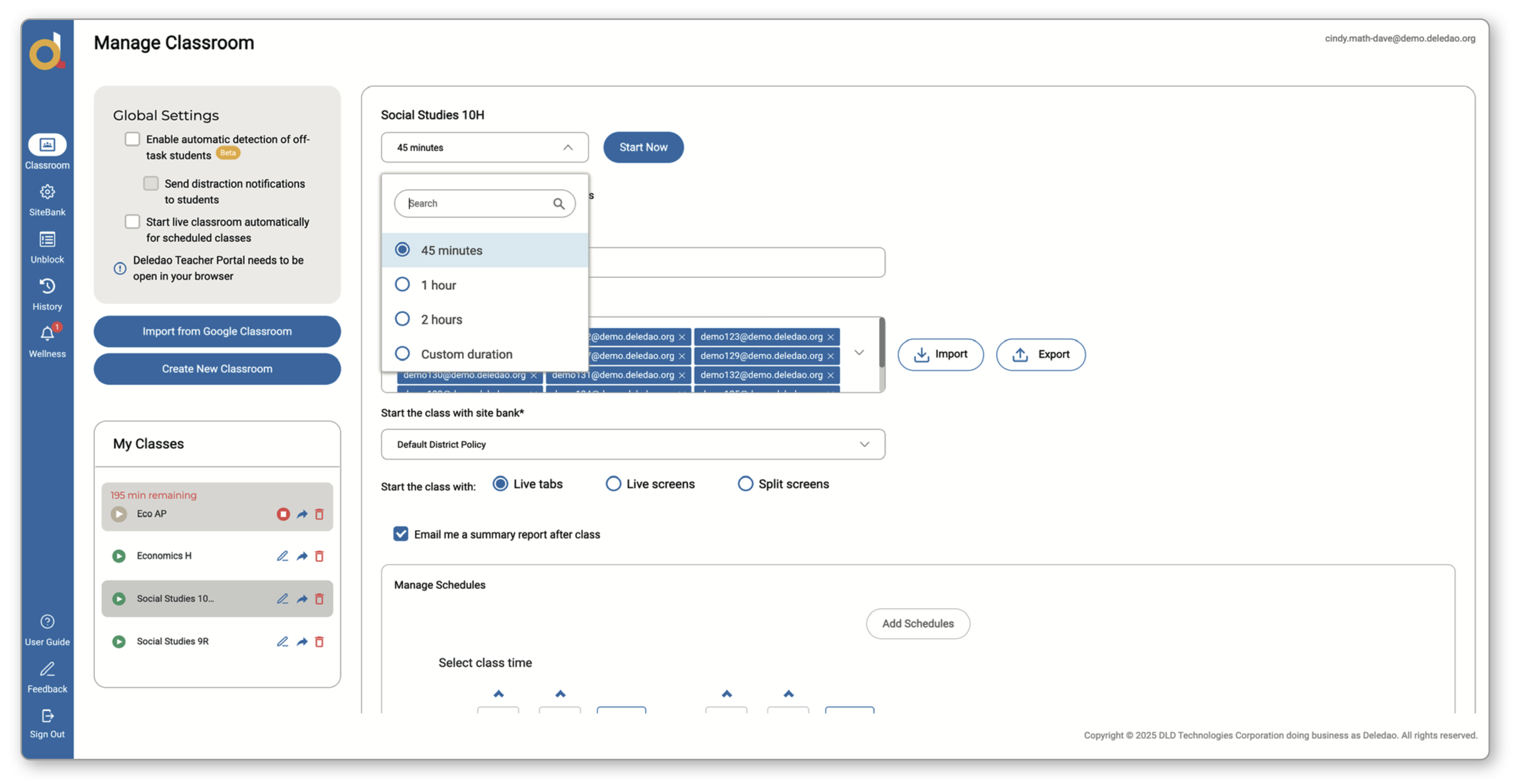Click the Sign Out icon
The width and height of the screenshot is (1523, 784).
point(47,716)
